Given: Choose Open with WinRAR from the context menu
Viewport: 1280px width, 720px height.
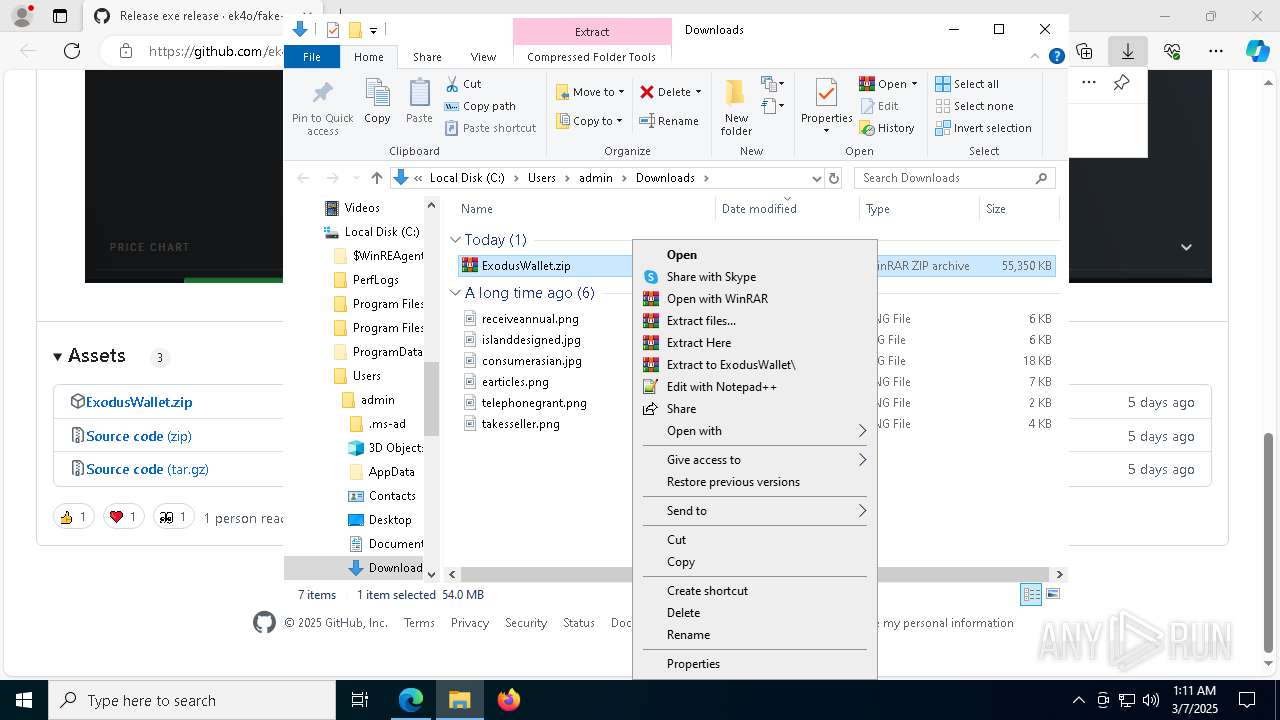Looking at the screenshot, I should pyautogui.click(x=755, y=299).
